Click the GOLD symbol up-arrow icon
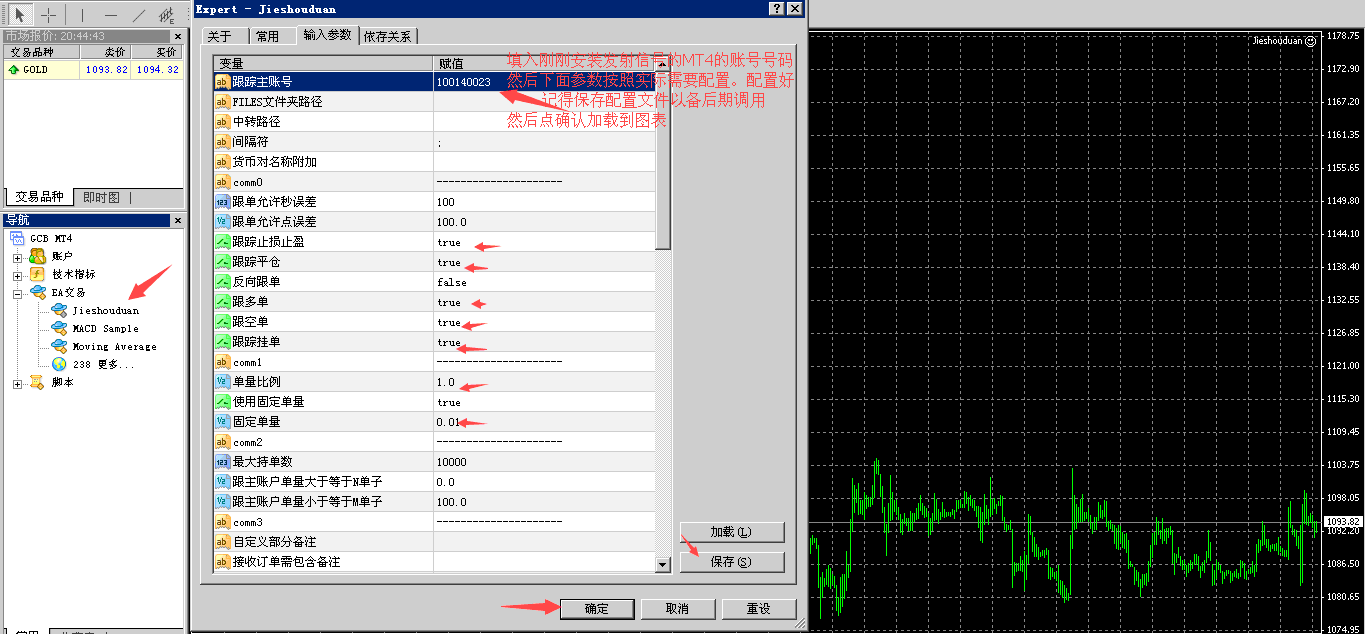 (x=13, y=70)
